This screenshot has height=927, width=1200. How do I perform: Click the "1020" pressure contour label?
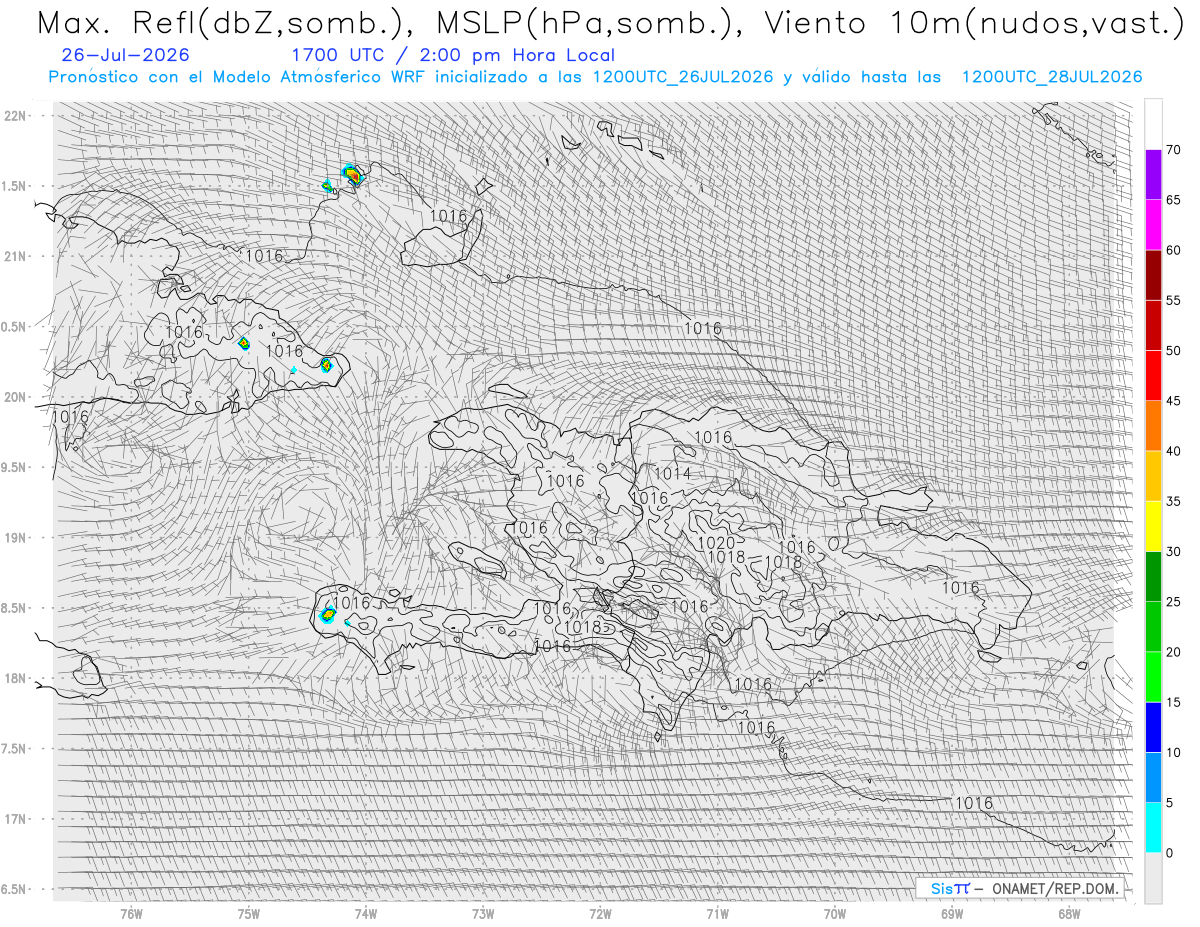pos(716,543)
